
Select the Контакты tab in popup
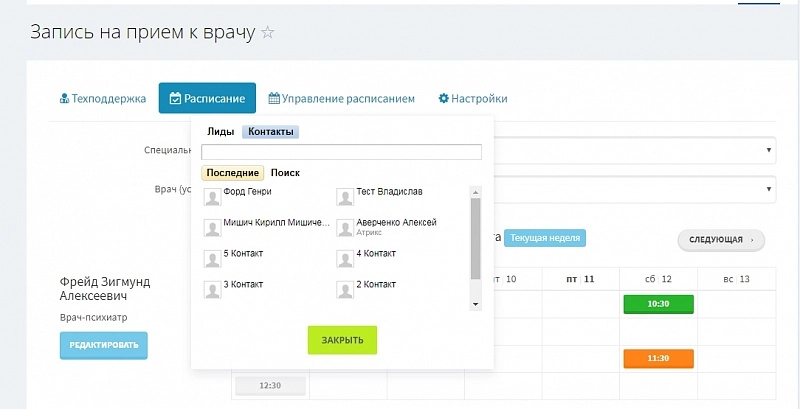click(x=270, y=131)
